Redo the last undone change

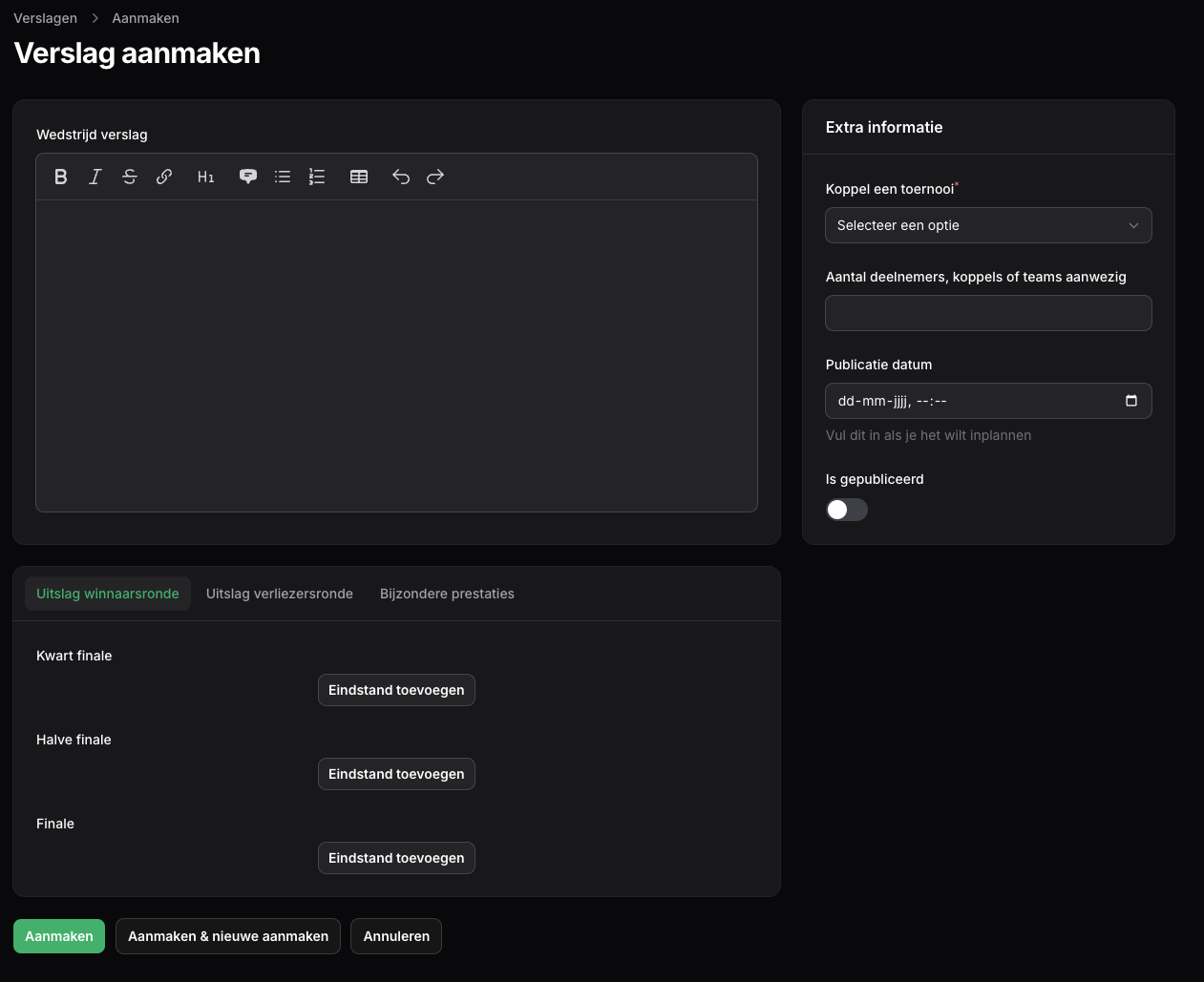435,177
